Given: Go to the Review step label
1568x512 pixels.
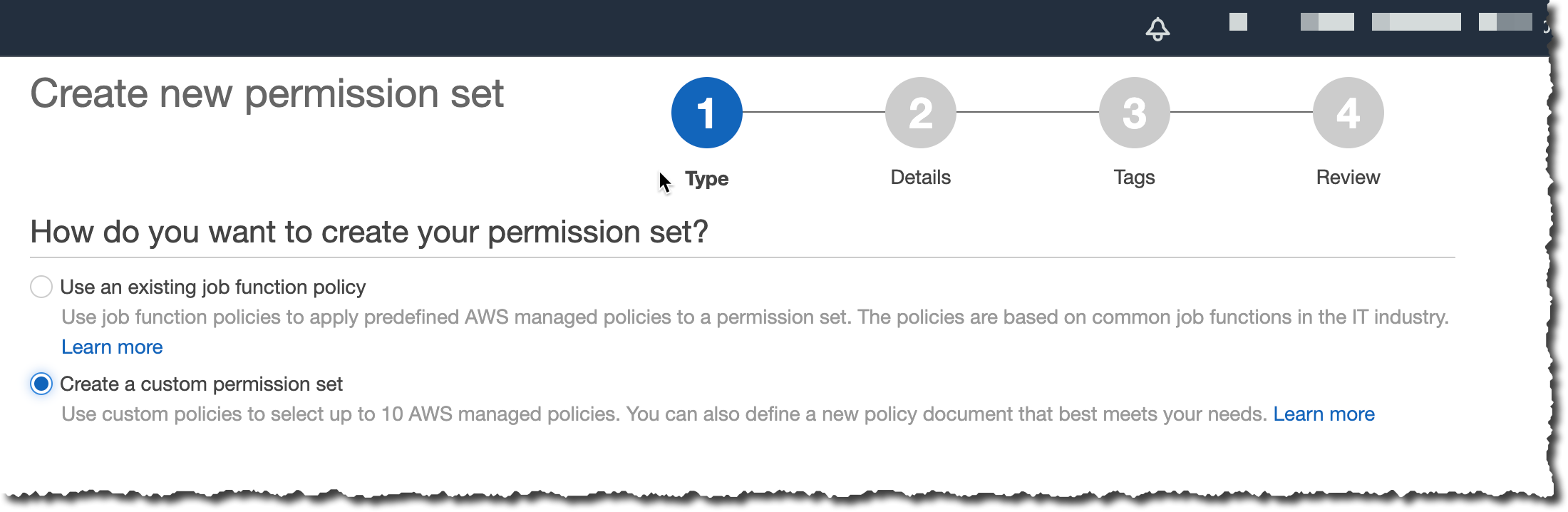Looking at the screenshot, I should click(1348, 177).
